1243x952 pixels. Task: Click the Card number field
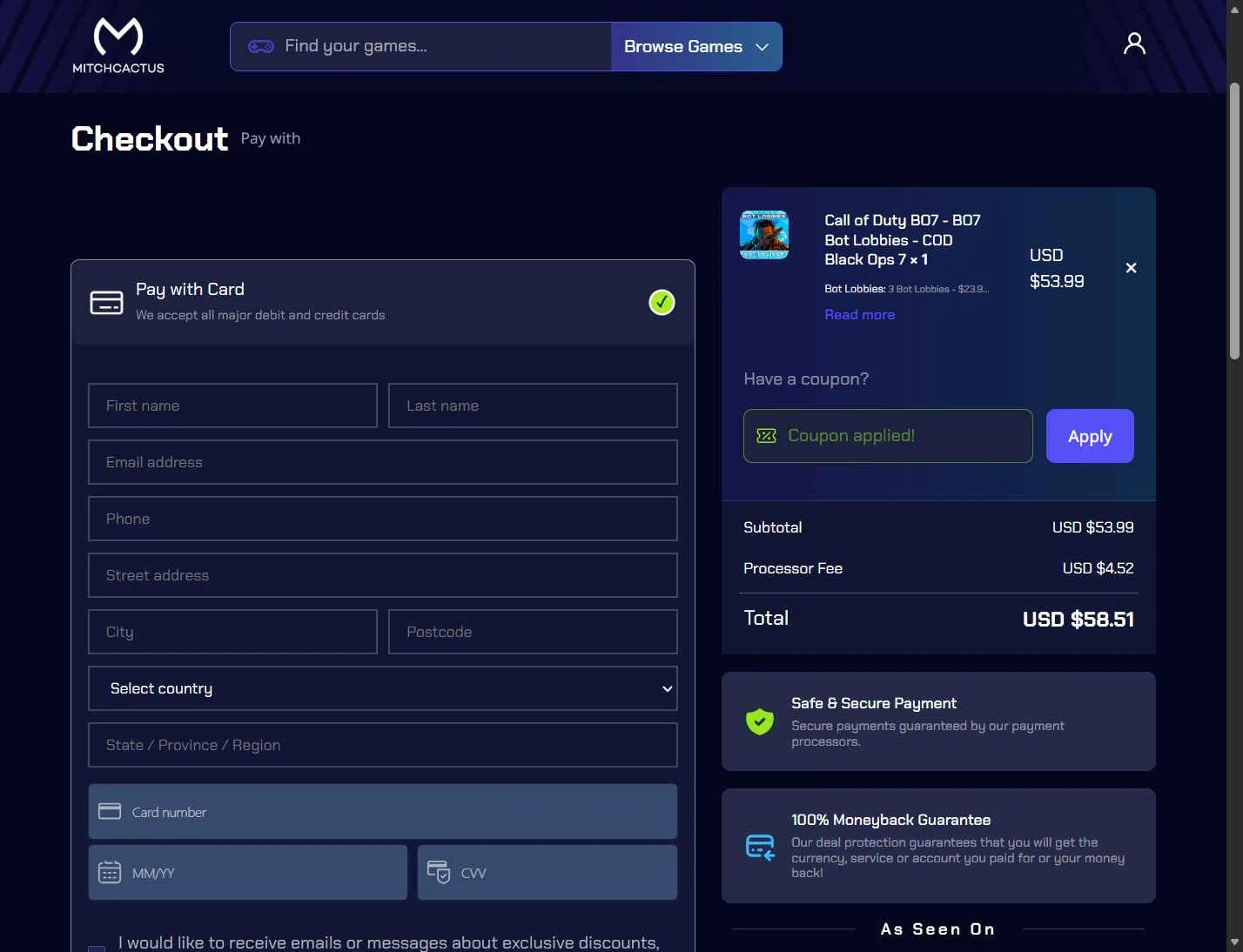[383, 812]
